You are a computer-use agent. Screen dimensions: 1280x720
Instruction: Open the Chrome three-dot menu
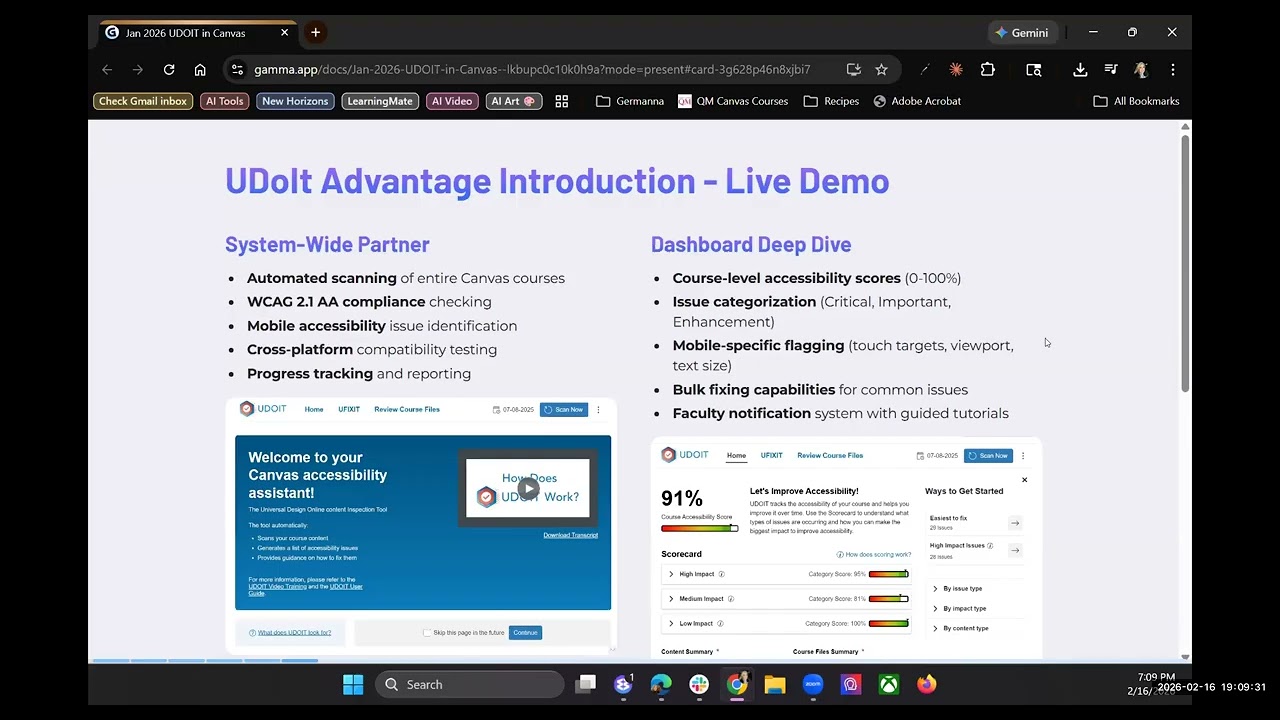(1172, 70)
